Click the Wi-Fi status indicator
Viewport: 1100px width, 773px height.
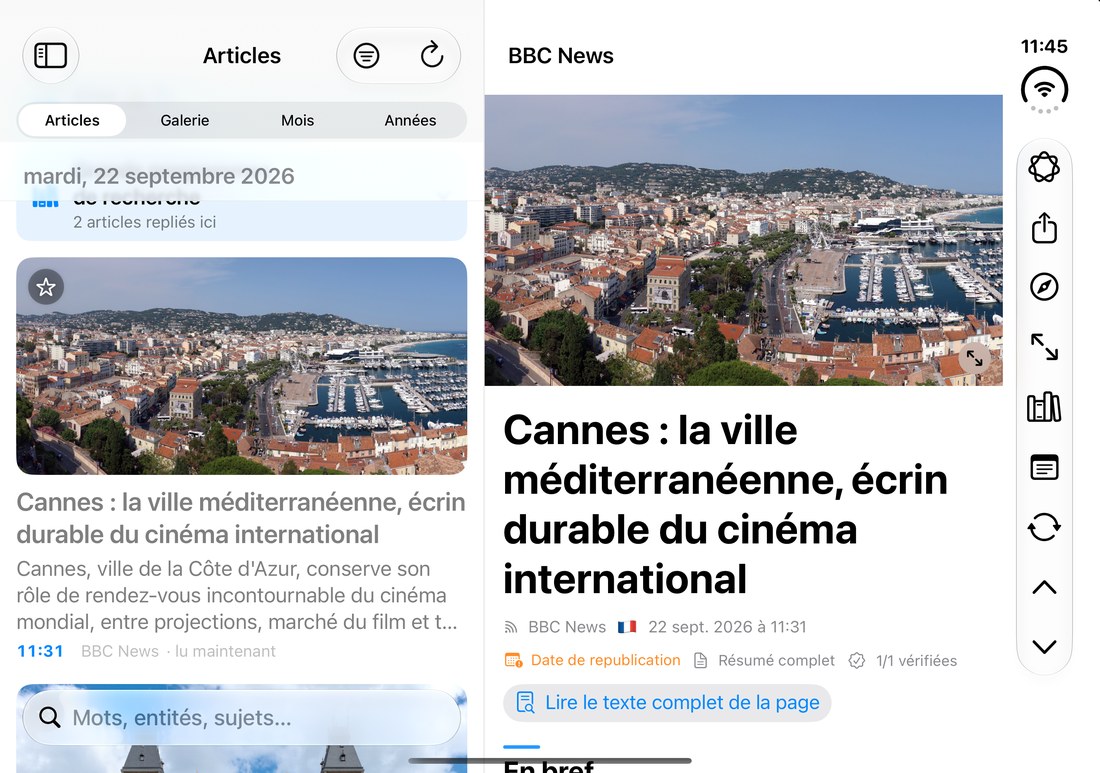[1044, 90]
